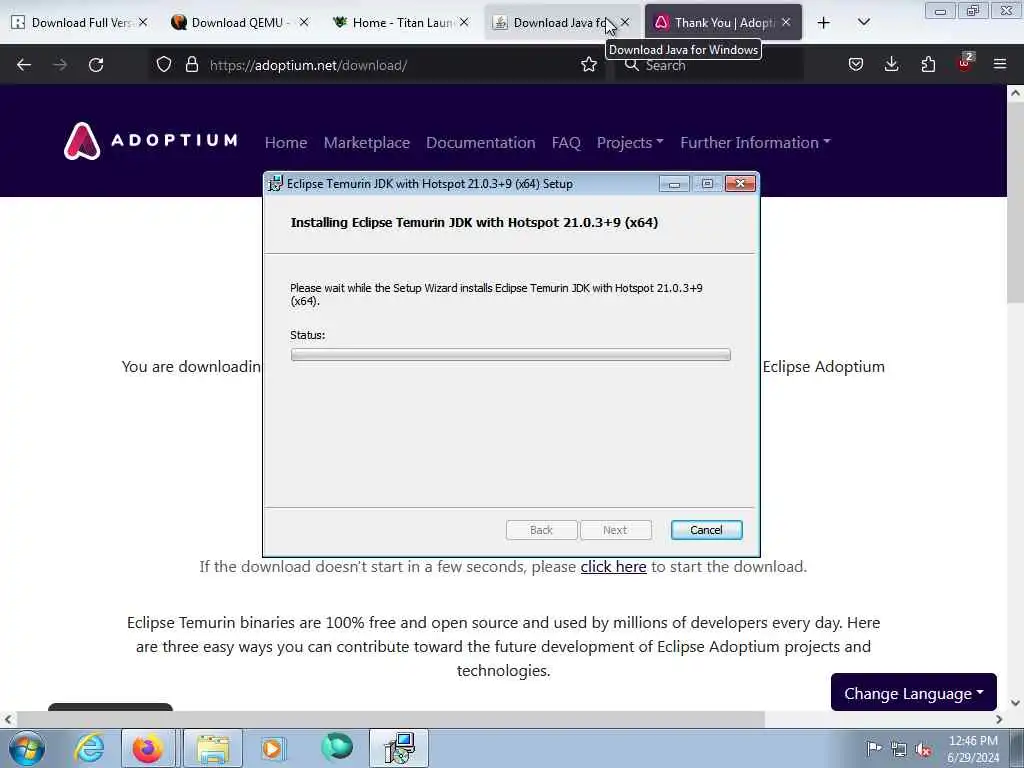This screenshot has width=1024, height=768.
Task: Switch to Firefox in the taskbar
Action: 148,748
